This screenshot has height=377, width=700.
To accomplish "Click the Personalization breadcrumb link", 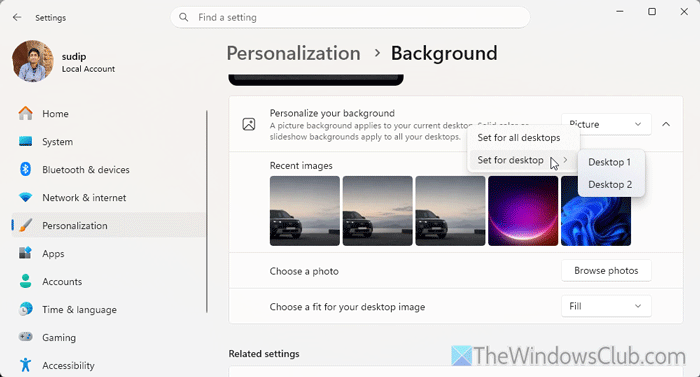I will (x=293, y=53).
